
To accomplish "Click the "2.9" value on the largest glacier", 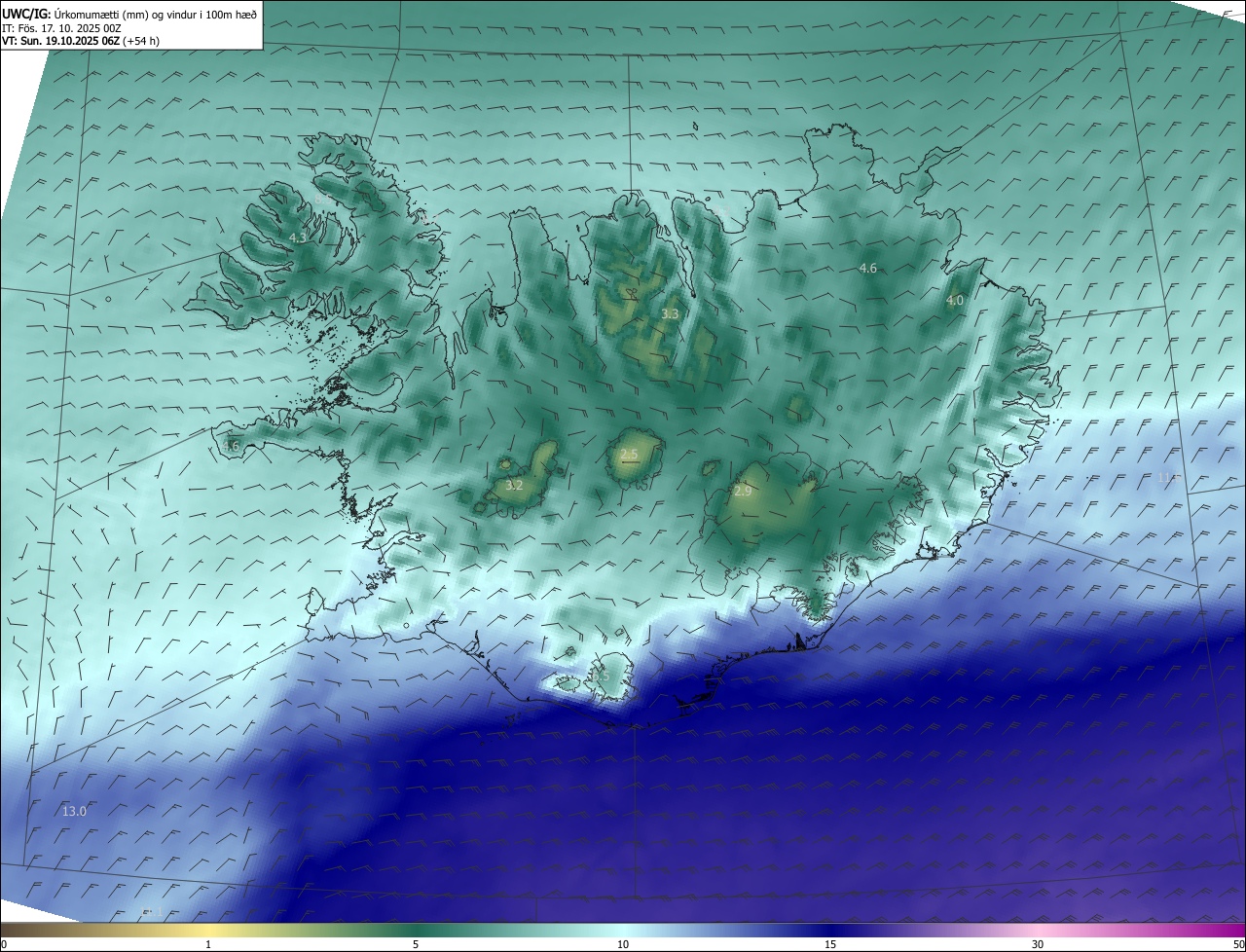I will point(743,492).
